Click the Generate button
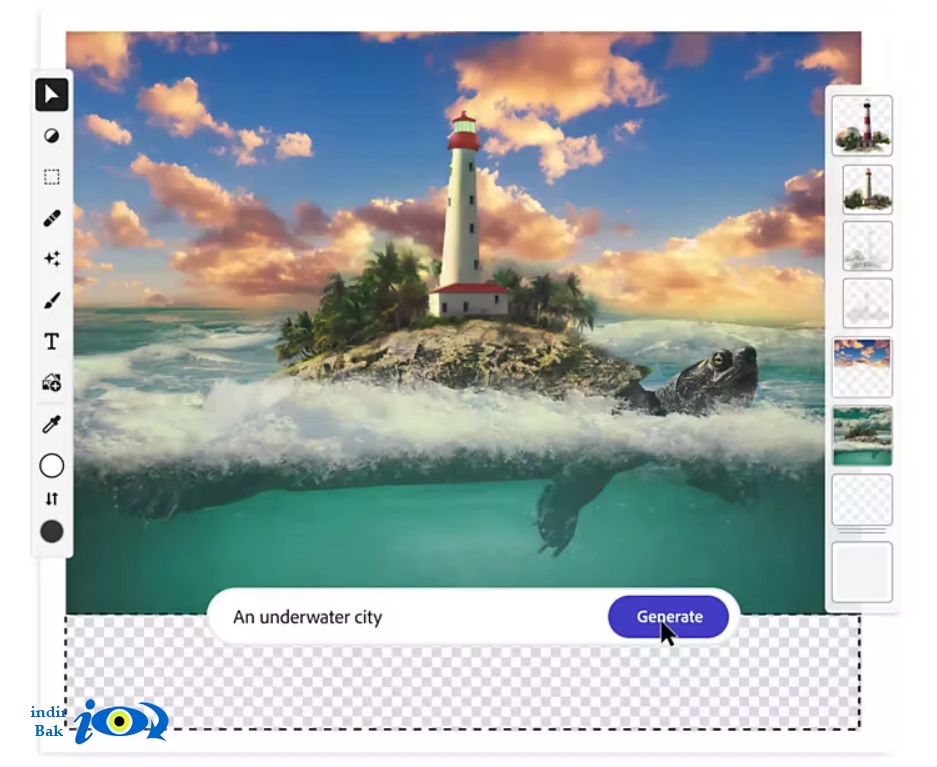Screen dimensions: 937x767 [x=668, y=616]
